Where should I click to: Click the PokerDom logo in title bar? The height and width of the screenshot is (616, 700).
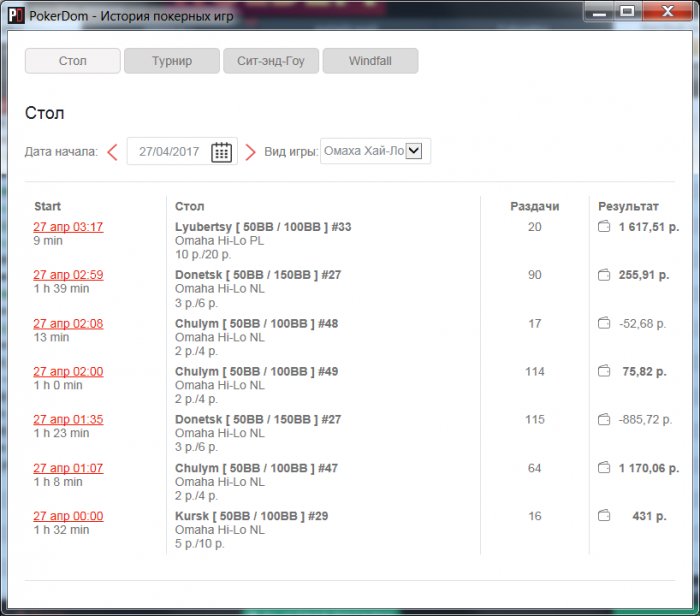coord(16,16)
